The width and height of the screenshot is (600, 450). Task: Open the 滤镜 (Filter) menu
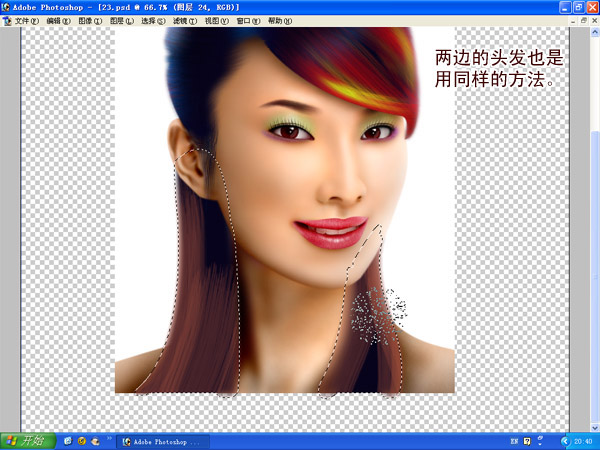185,21
